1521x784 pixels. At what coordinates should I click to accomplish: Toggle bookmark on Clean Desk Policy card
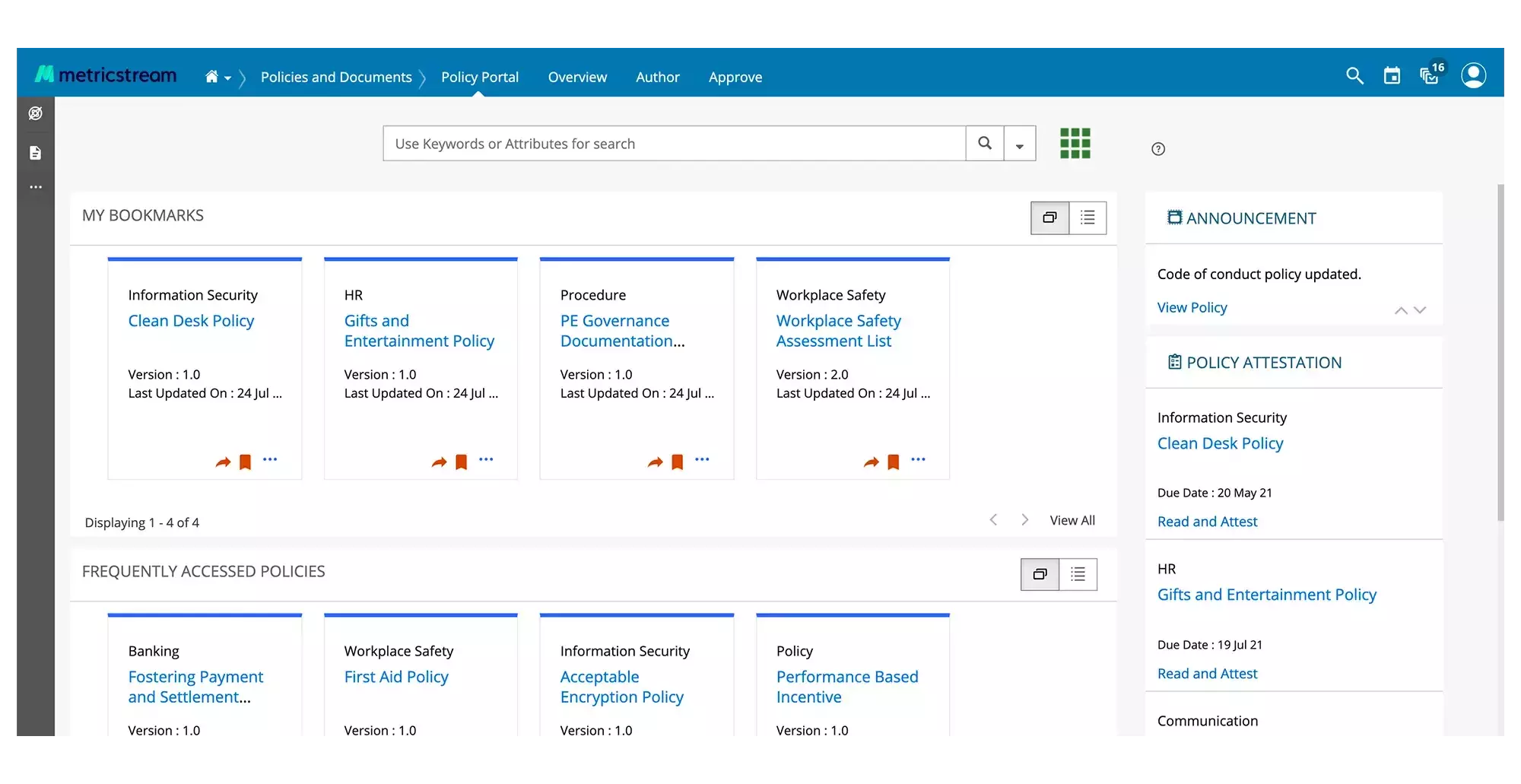point(245,462)
